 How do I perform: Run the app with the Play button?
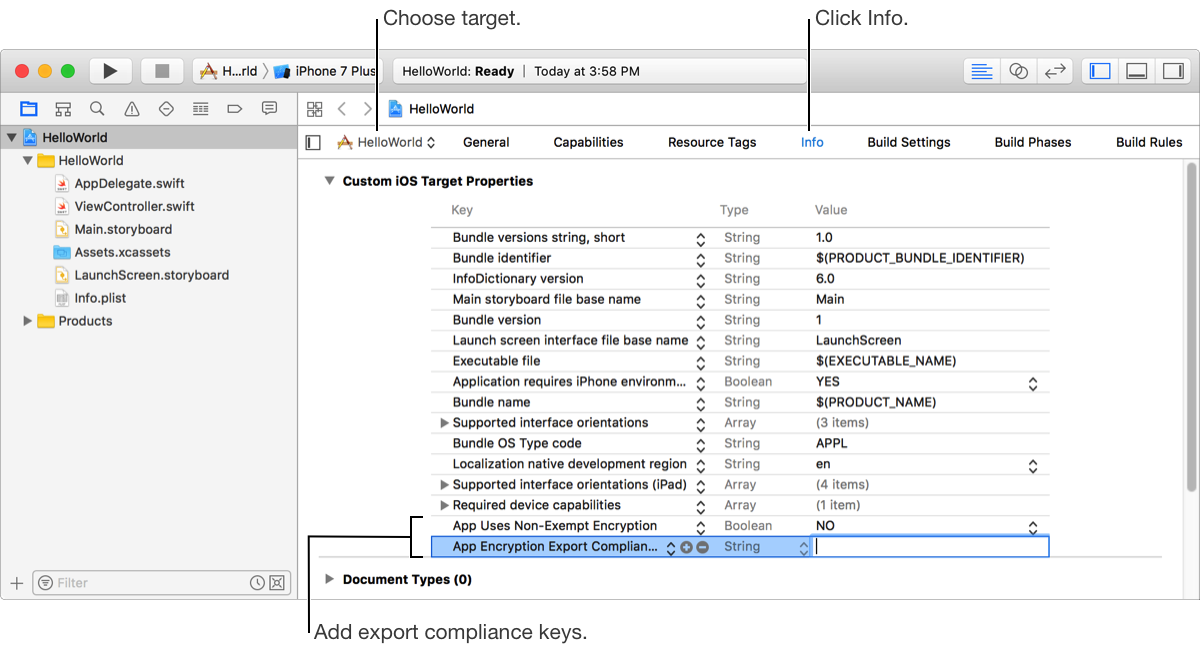[111, 71]
